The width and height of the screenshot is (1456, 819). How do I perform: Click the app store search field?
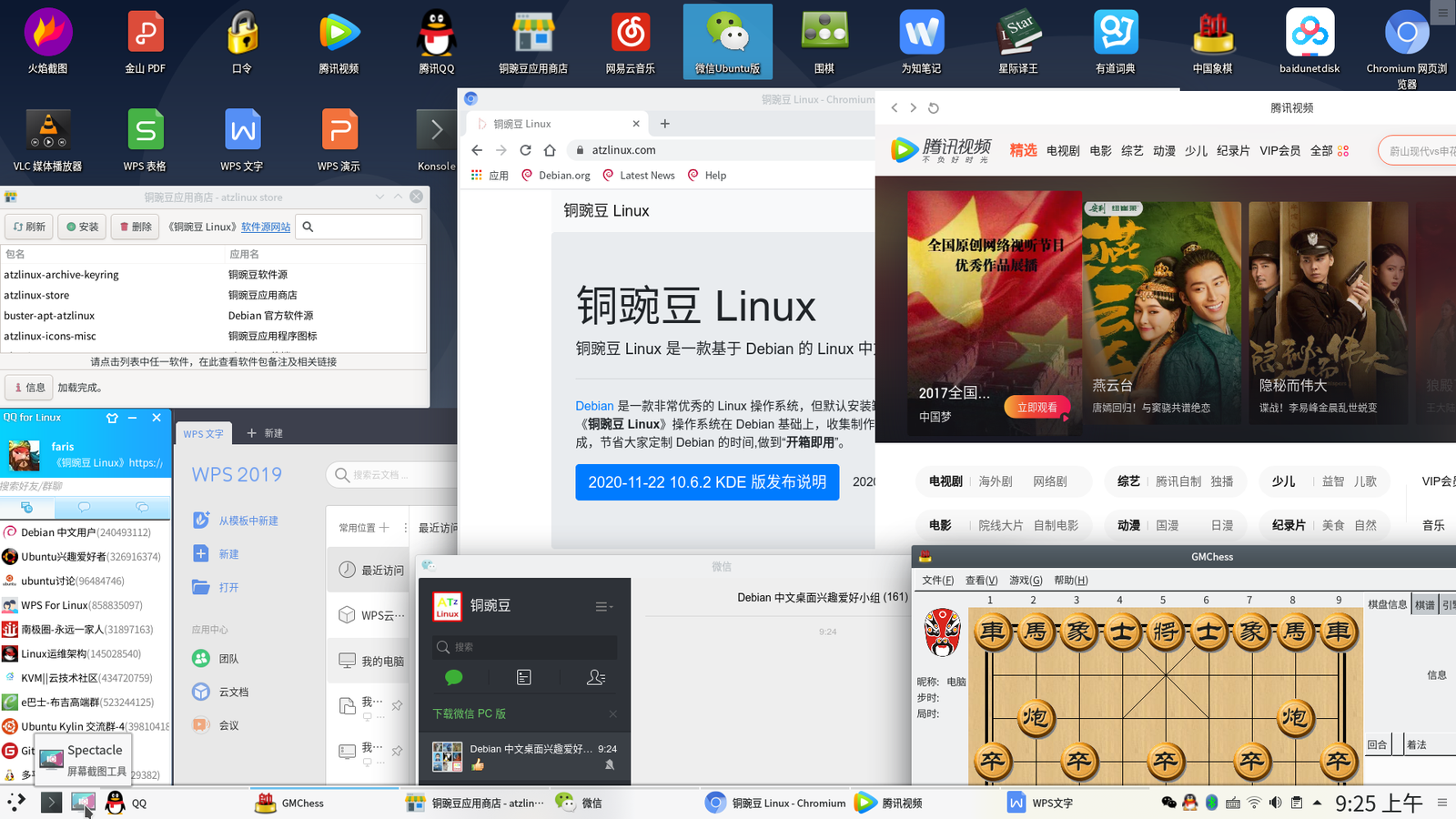click(360, 227)
